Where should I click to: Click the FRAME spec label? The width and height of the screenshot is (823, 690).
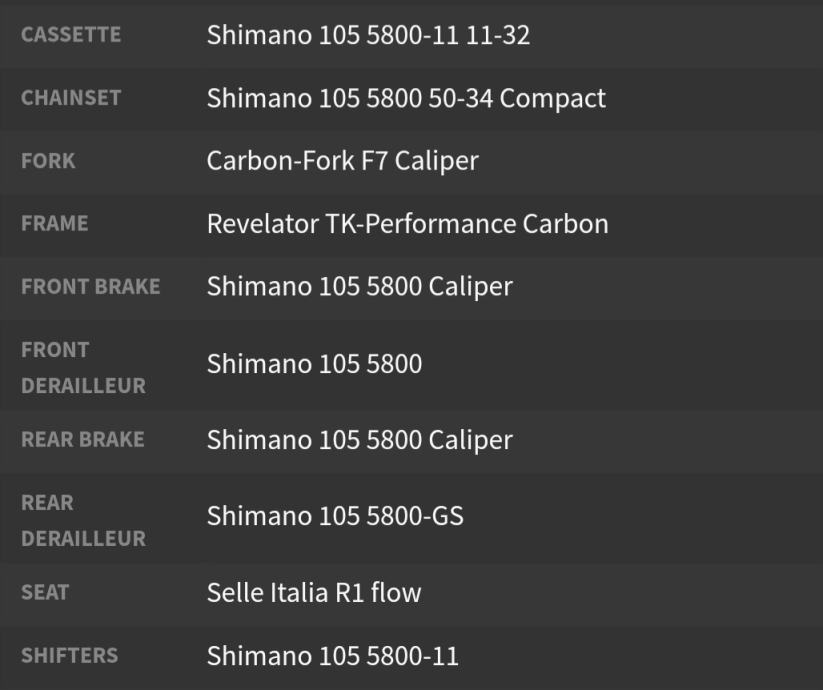54,223
